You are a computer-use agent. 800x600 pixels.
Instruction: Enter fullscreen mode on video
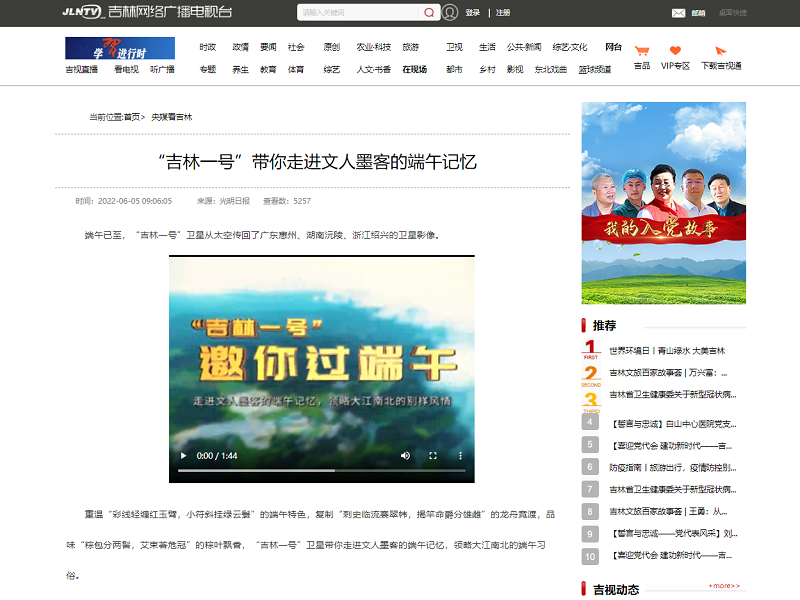coord(433,455)
